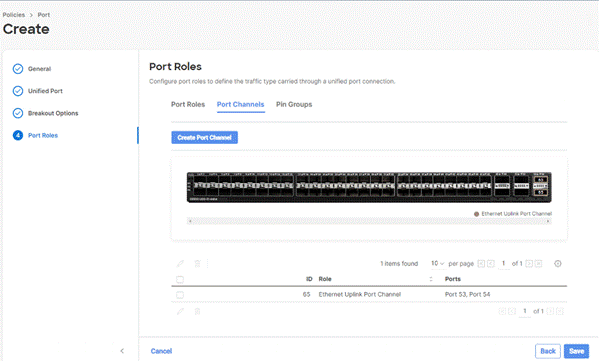Click the left arrow of the device scrollbar
The image size is (599, 361).
pyautogui.click(x=190, y=221)
